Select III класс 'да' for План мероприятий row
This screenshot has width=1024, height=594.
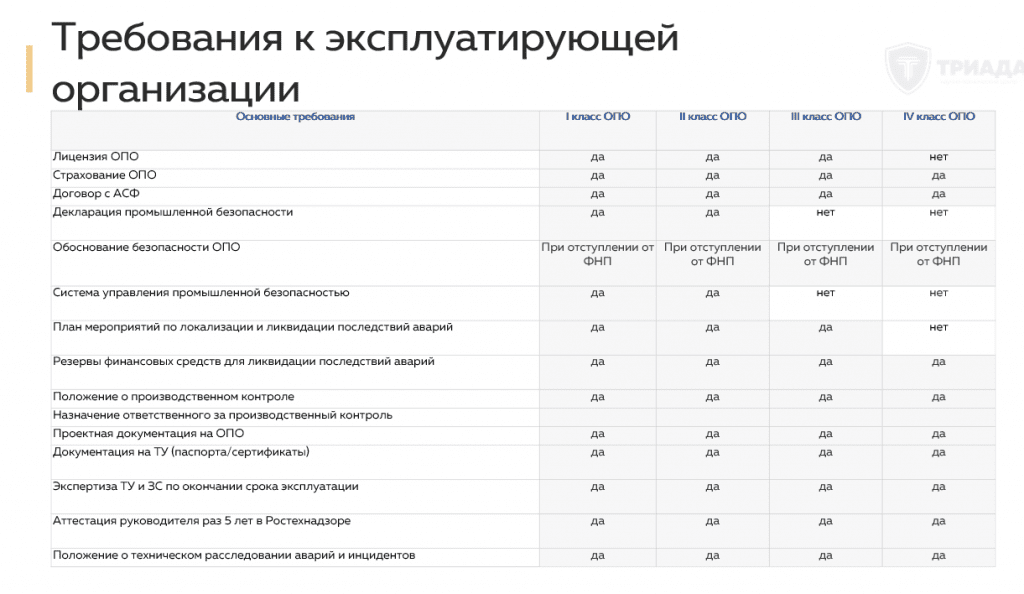825,328
